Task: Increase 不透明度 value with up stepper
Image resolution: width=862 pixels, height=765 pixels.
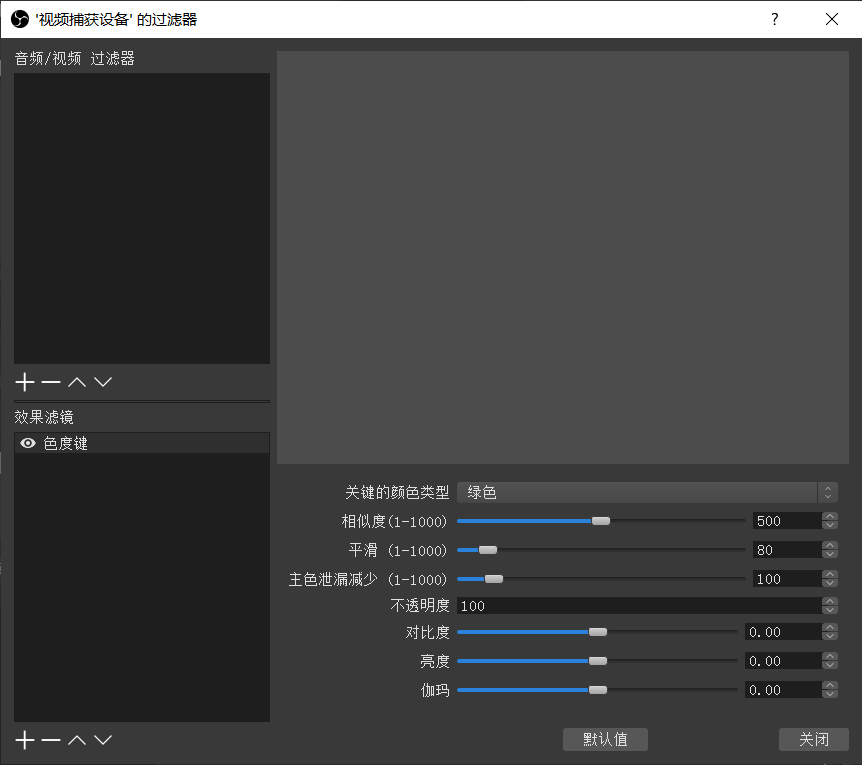Action: coord(830,602)
